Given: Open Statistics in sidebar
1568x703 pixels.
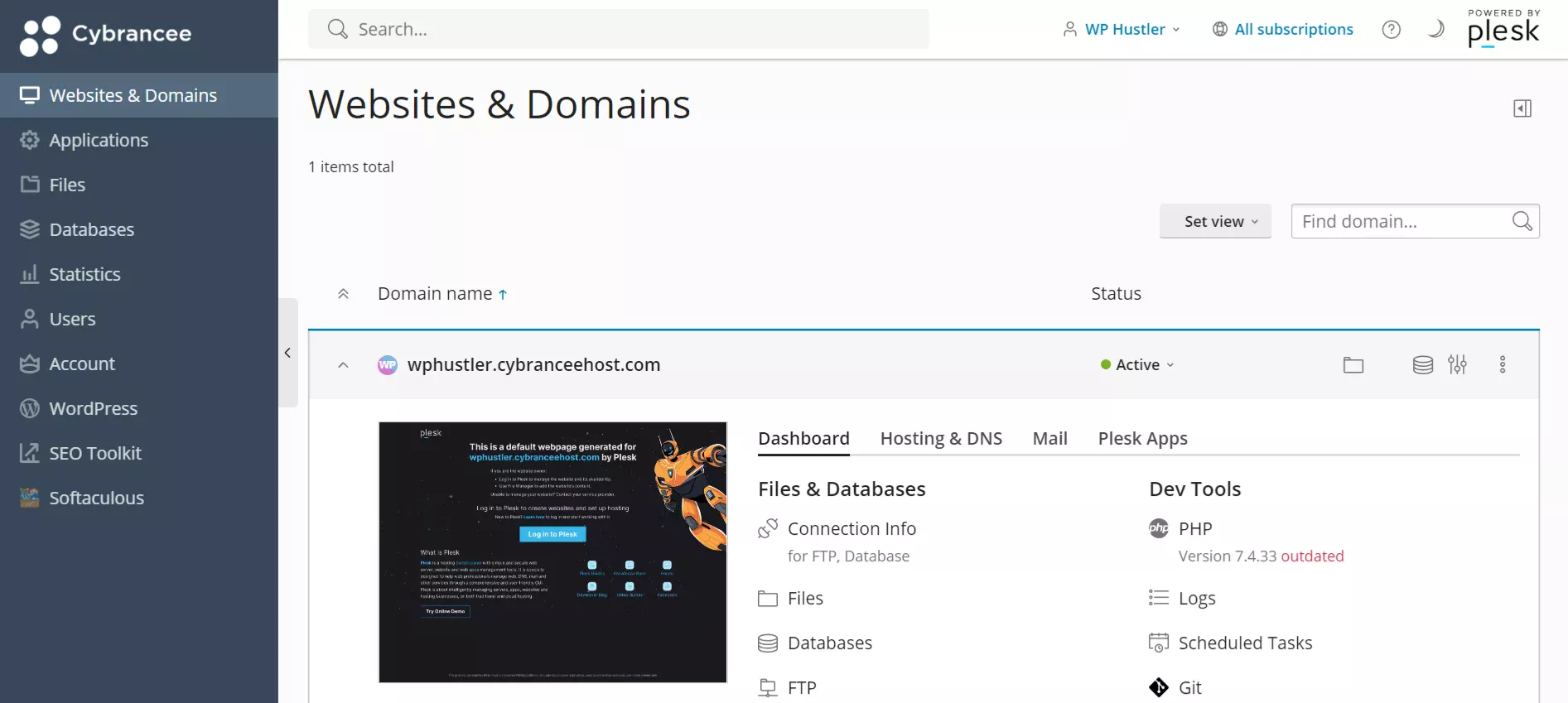Looking at the screenshot, I should click(139, 274).
